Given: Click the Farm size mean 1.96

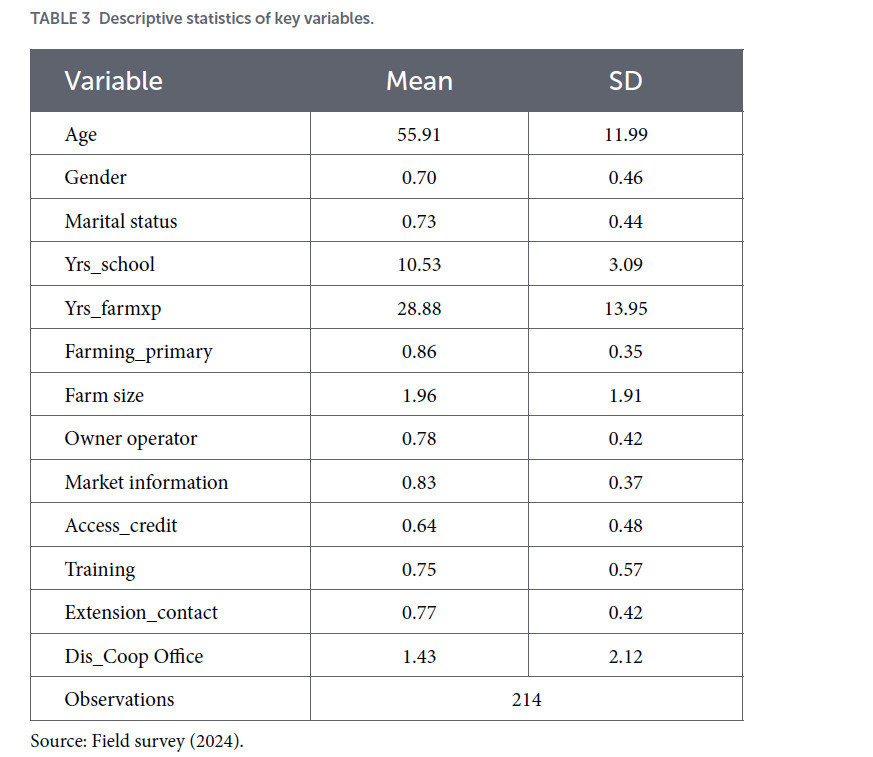Looking at the screenshot, I should [419, 396].
